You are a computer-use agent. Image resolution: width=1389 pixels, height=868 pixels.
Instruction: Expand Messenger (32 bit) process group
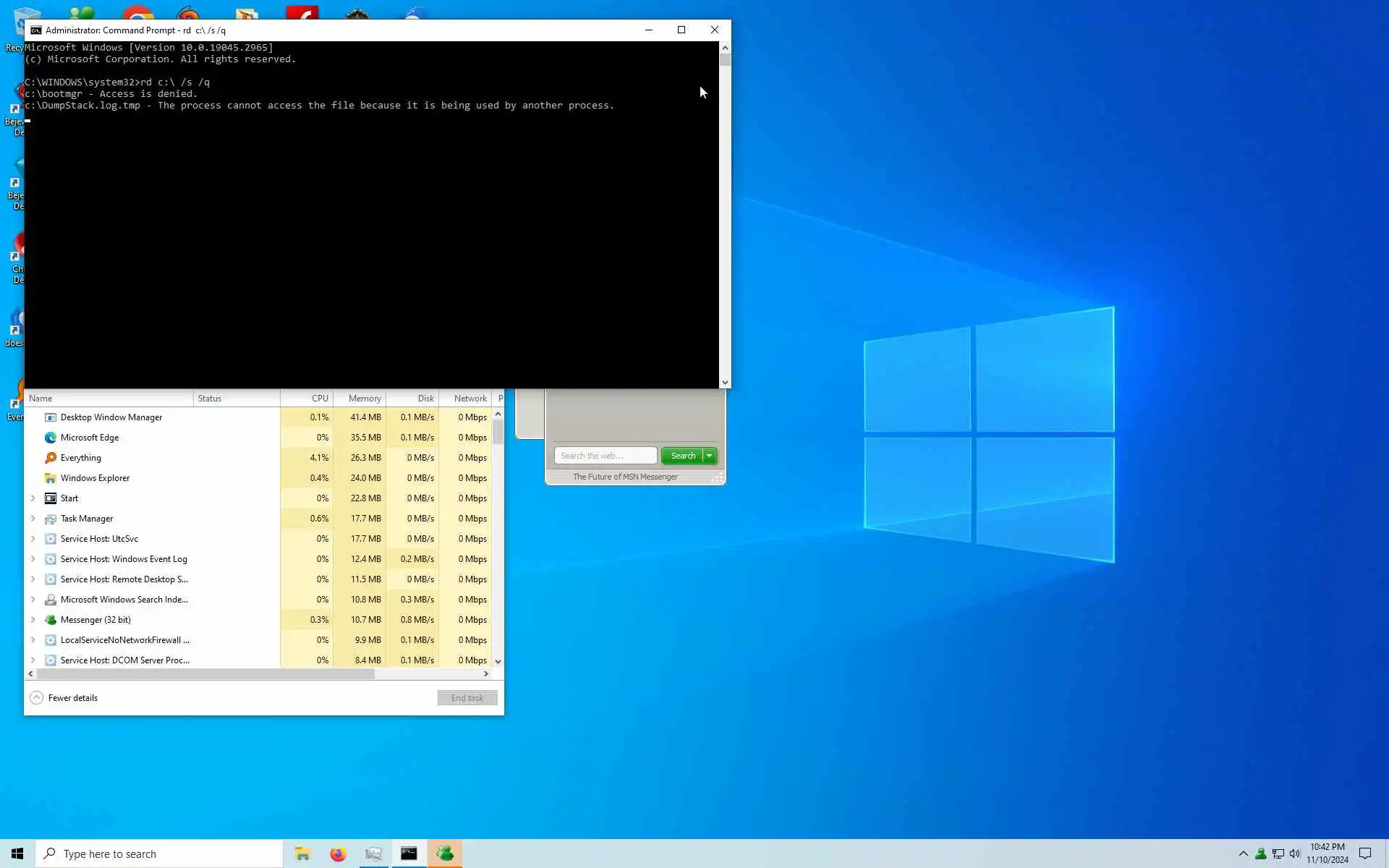[x=33, y=620]
